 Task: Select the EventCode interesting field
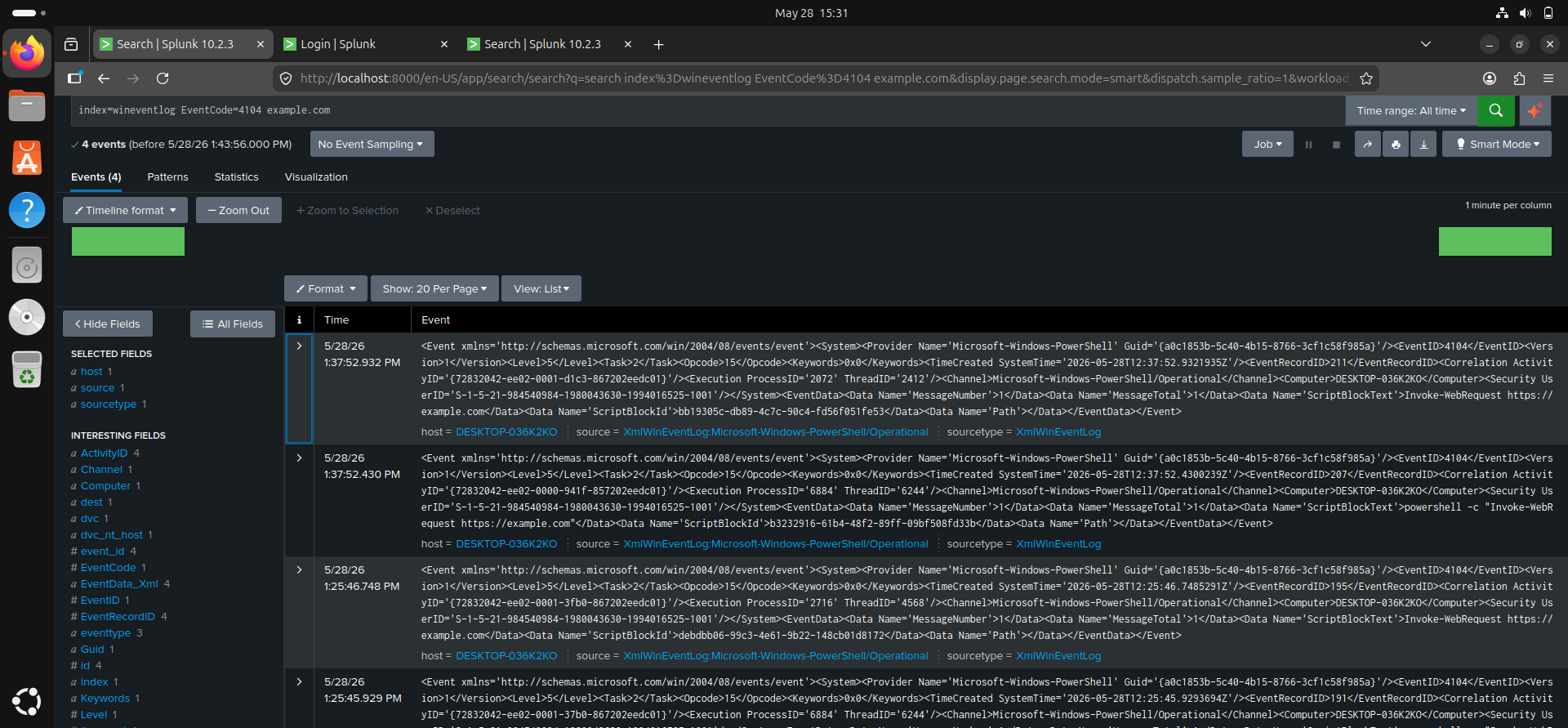coord(108,567)
